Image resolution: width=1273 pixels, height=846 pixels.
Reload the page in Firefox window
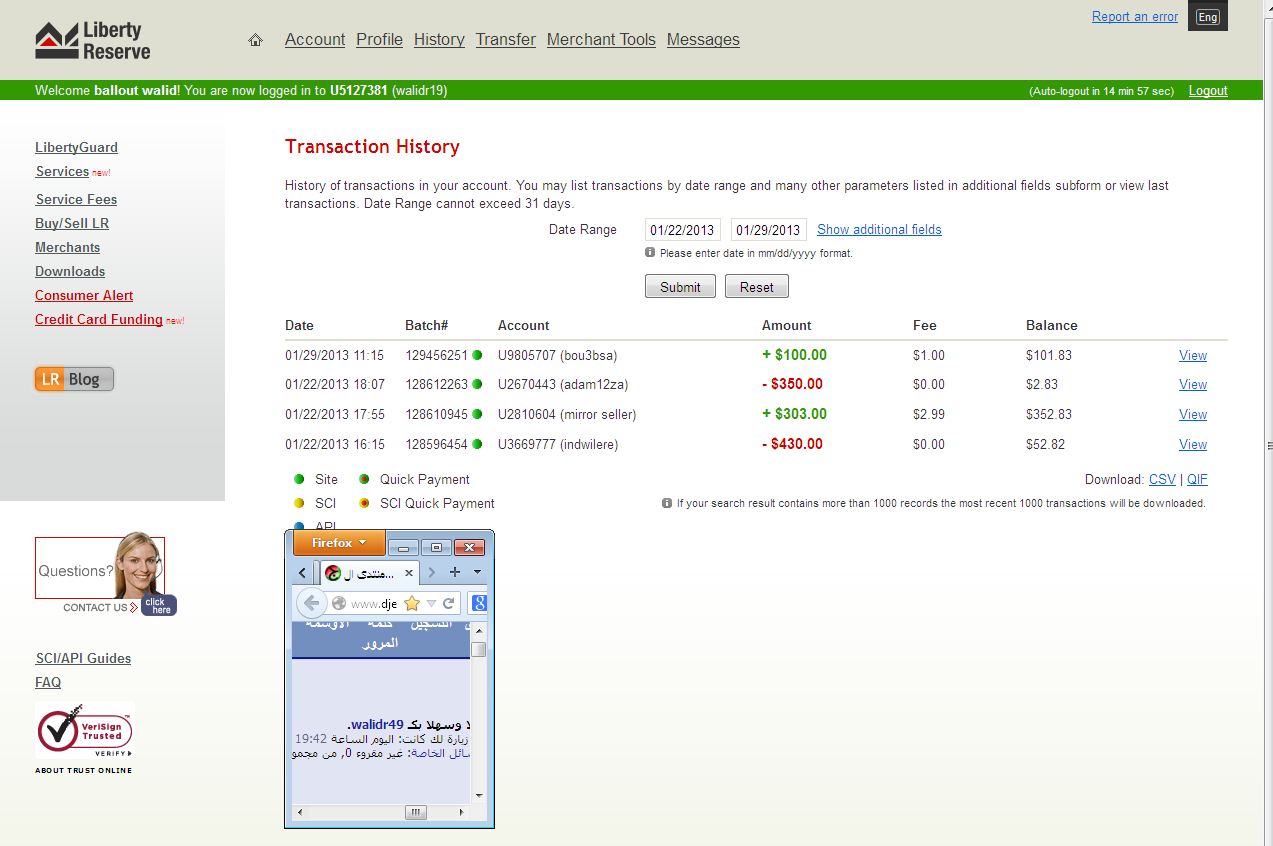pos(449,603)
